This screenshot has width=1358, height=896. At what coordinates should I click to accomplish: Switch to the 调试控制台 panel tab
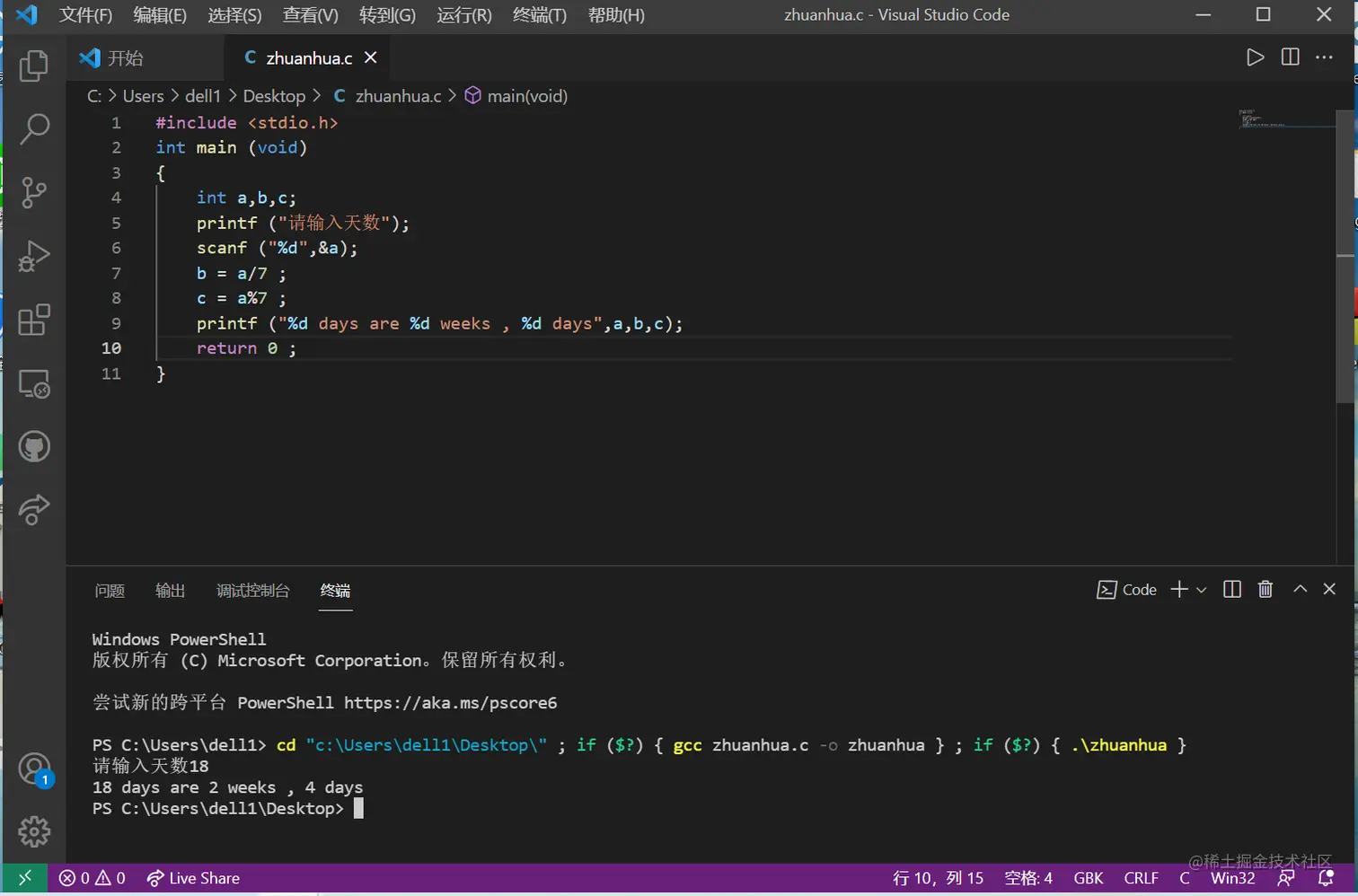(x=252, y=590)
